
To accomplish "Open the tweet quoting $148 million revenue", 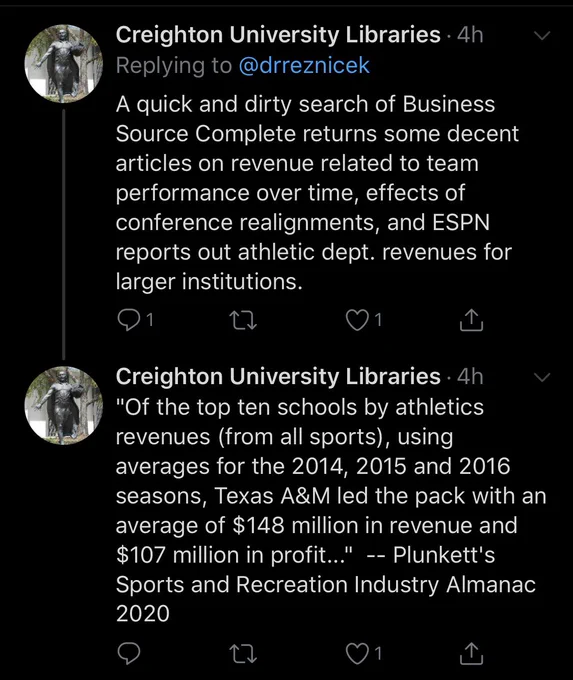I will [x=331, y=510].
